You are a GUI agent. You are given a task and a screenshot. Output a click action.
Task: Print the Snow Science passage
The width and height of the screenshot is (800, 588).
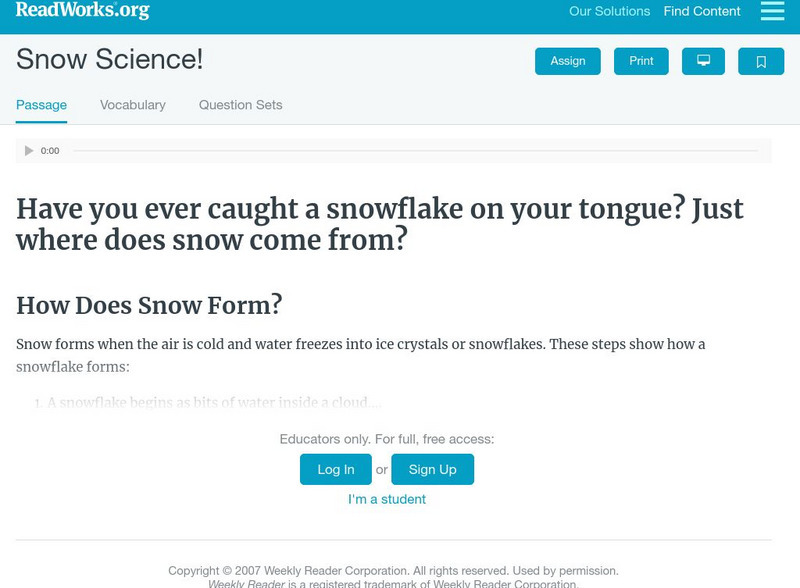tap(641, 61)
